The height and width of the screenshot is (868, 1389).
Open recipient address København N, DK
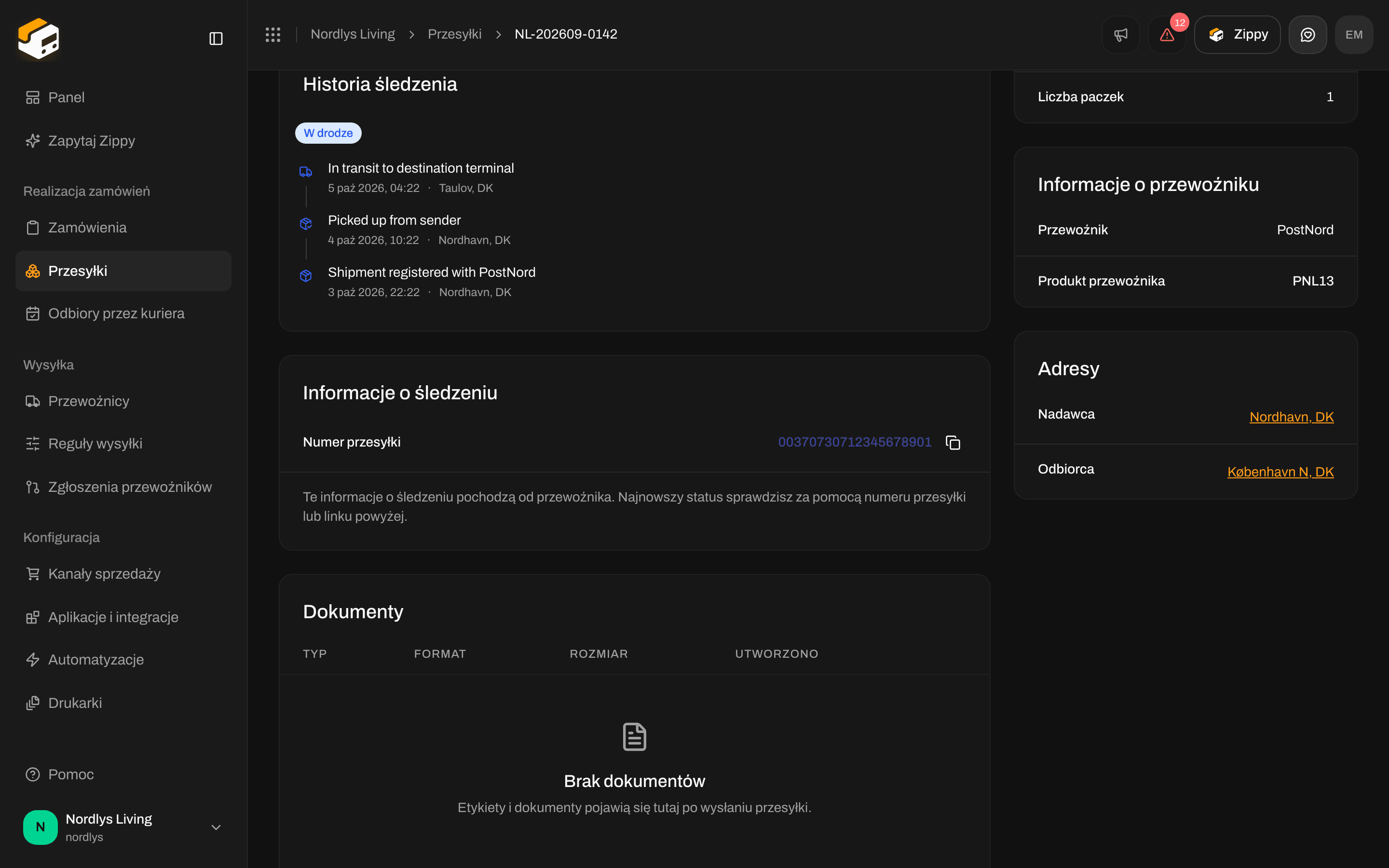1280,472
